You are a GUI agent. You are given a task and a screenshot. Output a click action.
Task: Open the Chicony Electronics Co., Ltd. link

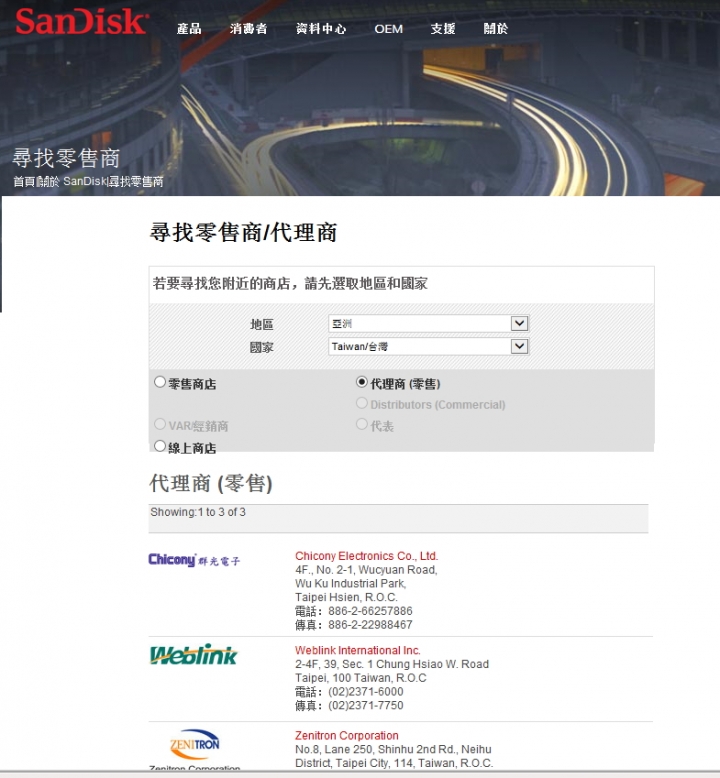[367, 556]
